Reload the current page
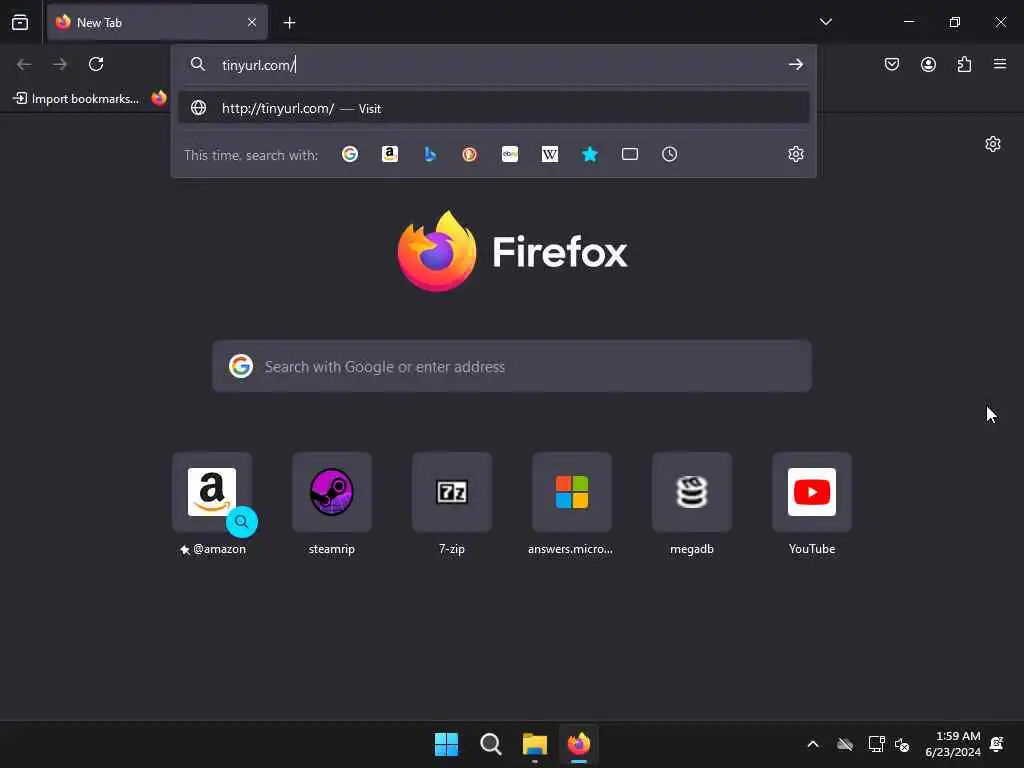1024x768 pixels. pyautogui.click(x=96, y=64)
